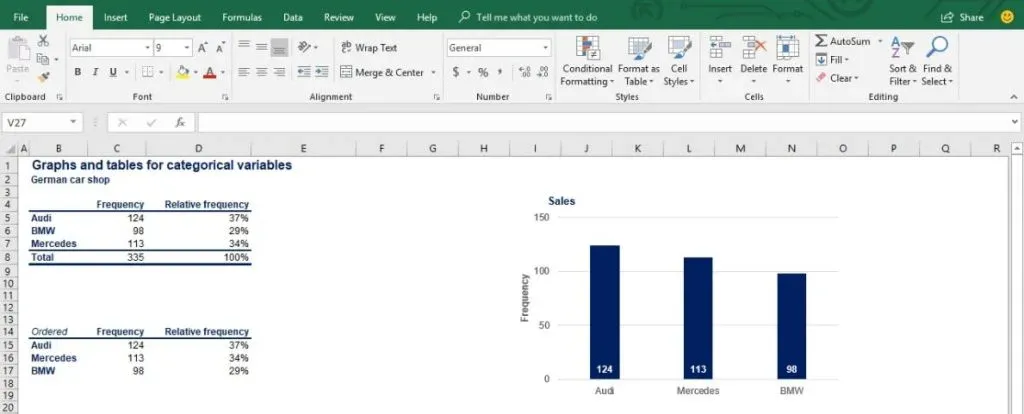Click the Increase Font Size icon
The width and height of the screenshot is (1024, 414).
[203, 47]
